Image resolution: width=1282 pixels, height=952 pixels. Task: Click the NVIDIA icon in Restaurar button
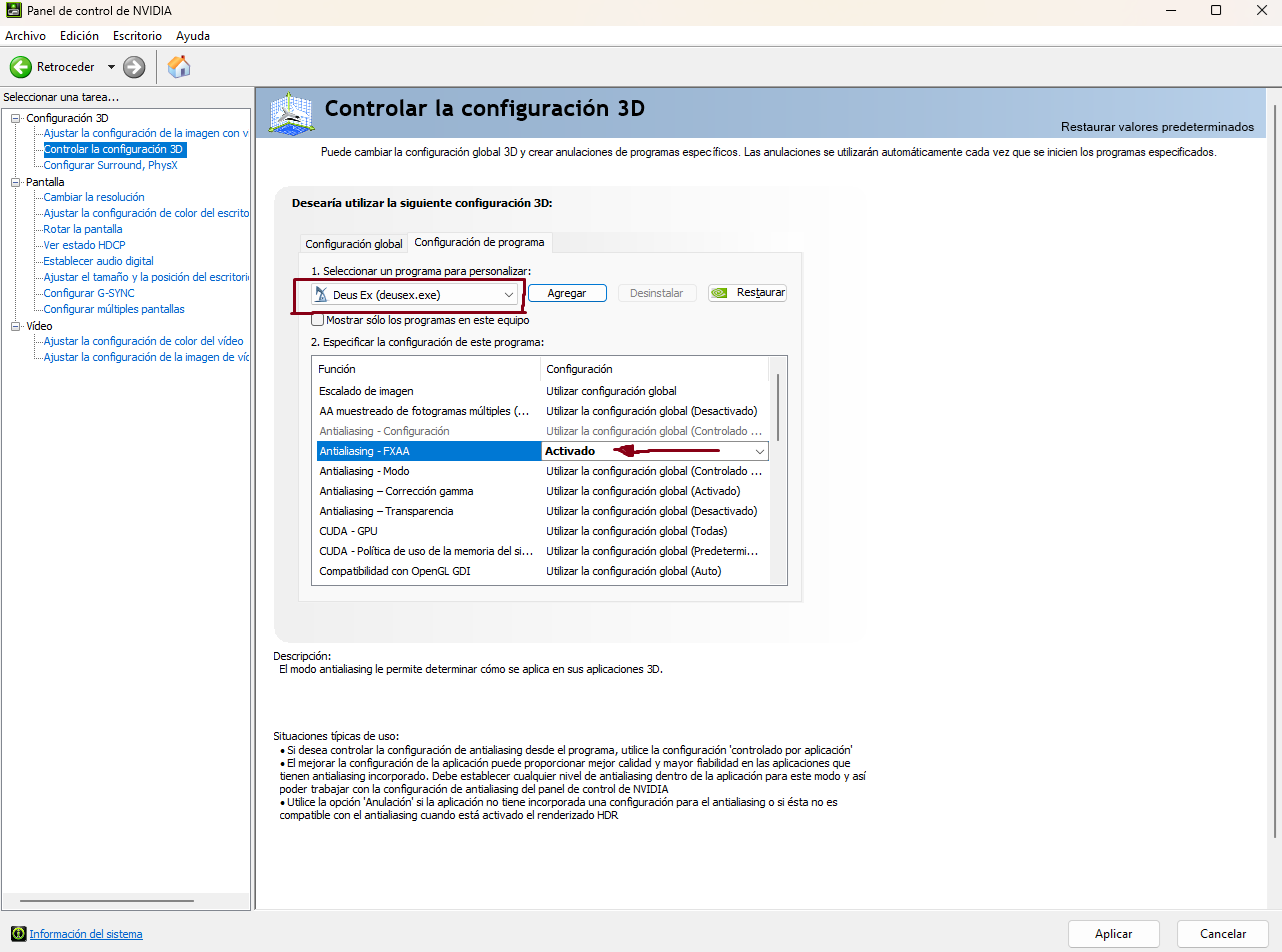click(x=721, y=293)
